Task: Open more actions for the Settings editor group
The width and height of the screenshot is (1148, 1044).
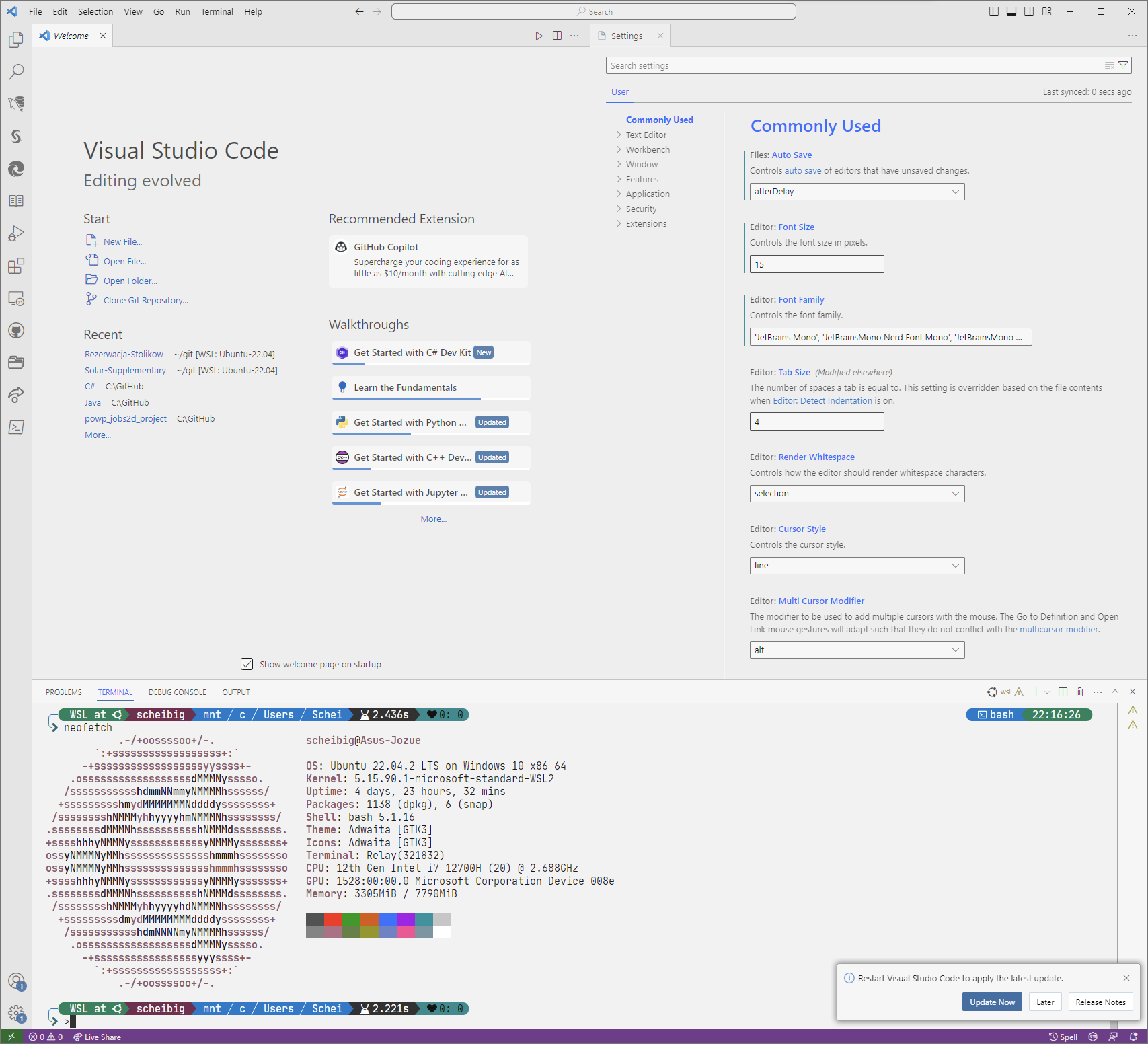Action: point(1133,36)
